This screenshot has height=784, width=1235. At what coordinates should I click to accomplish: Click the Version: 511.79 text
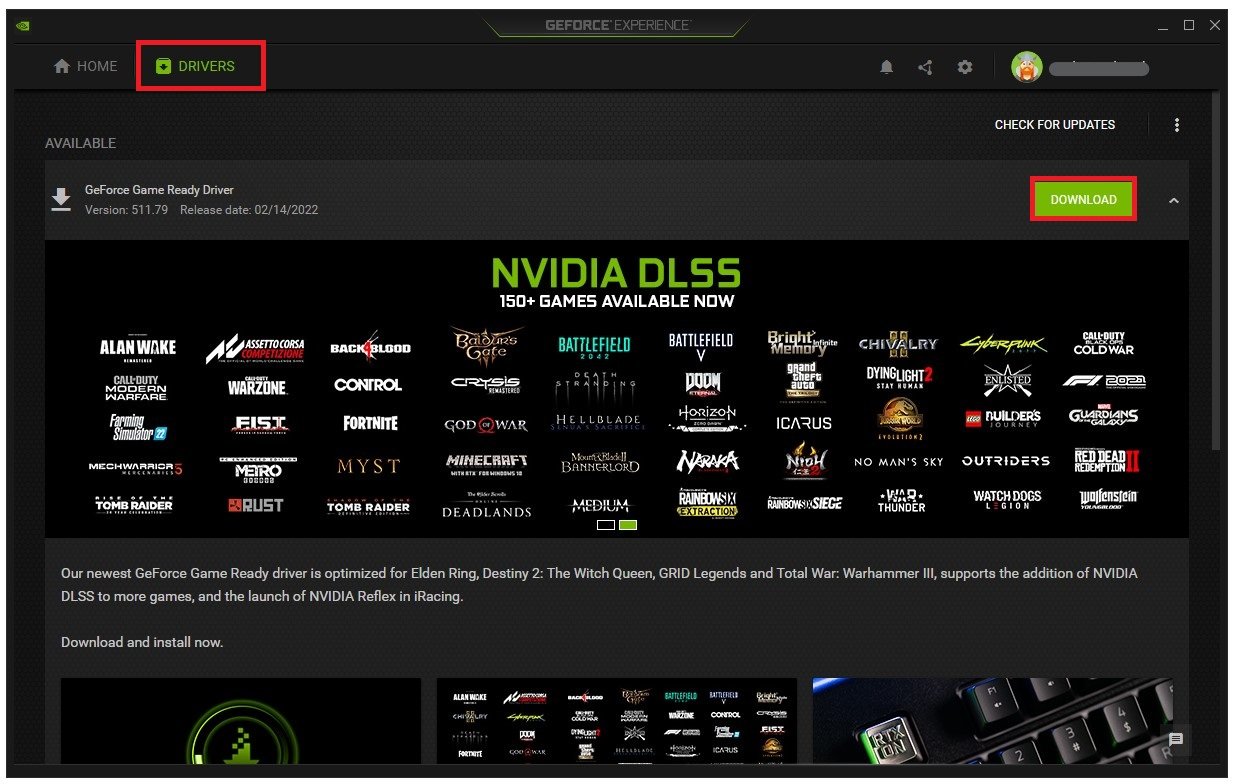pos(126,210)
